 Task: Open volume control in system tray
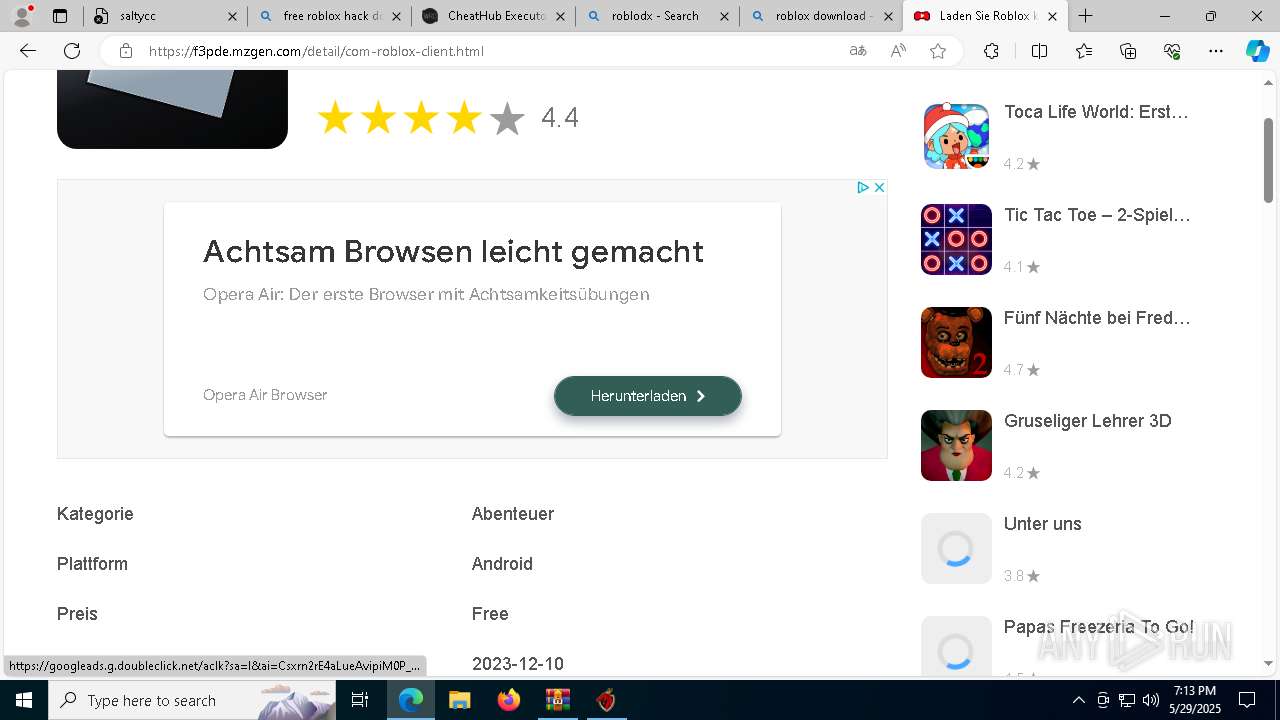[1151, 700]
